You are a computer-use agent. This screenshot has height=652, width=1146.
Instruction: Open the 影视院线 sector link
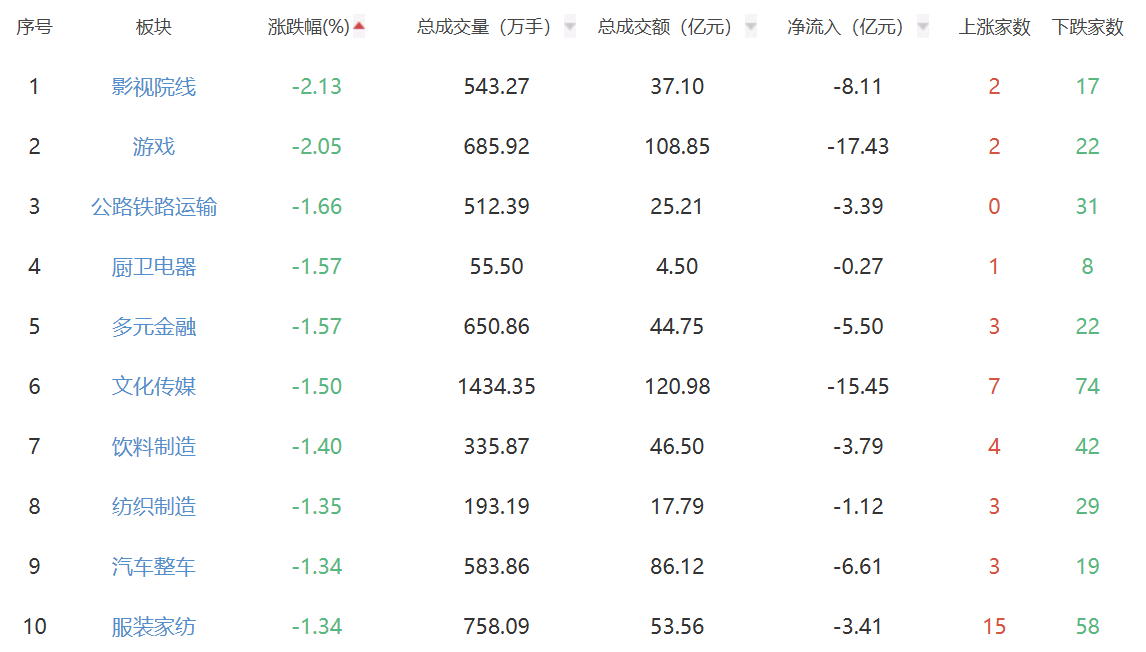[153, 87]
